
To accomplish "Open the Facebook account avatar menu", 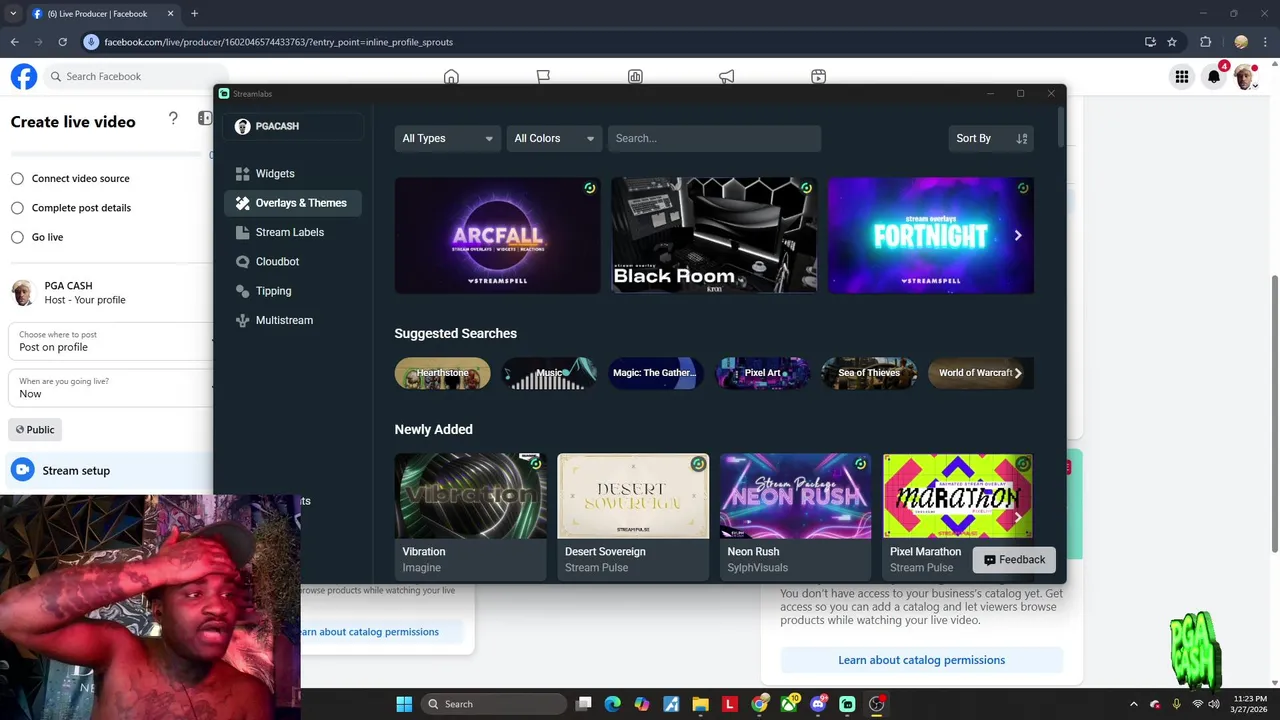I will [1245, 77].
